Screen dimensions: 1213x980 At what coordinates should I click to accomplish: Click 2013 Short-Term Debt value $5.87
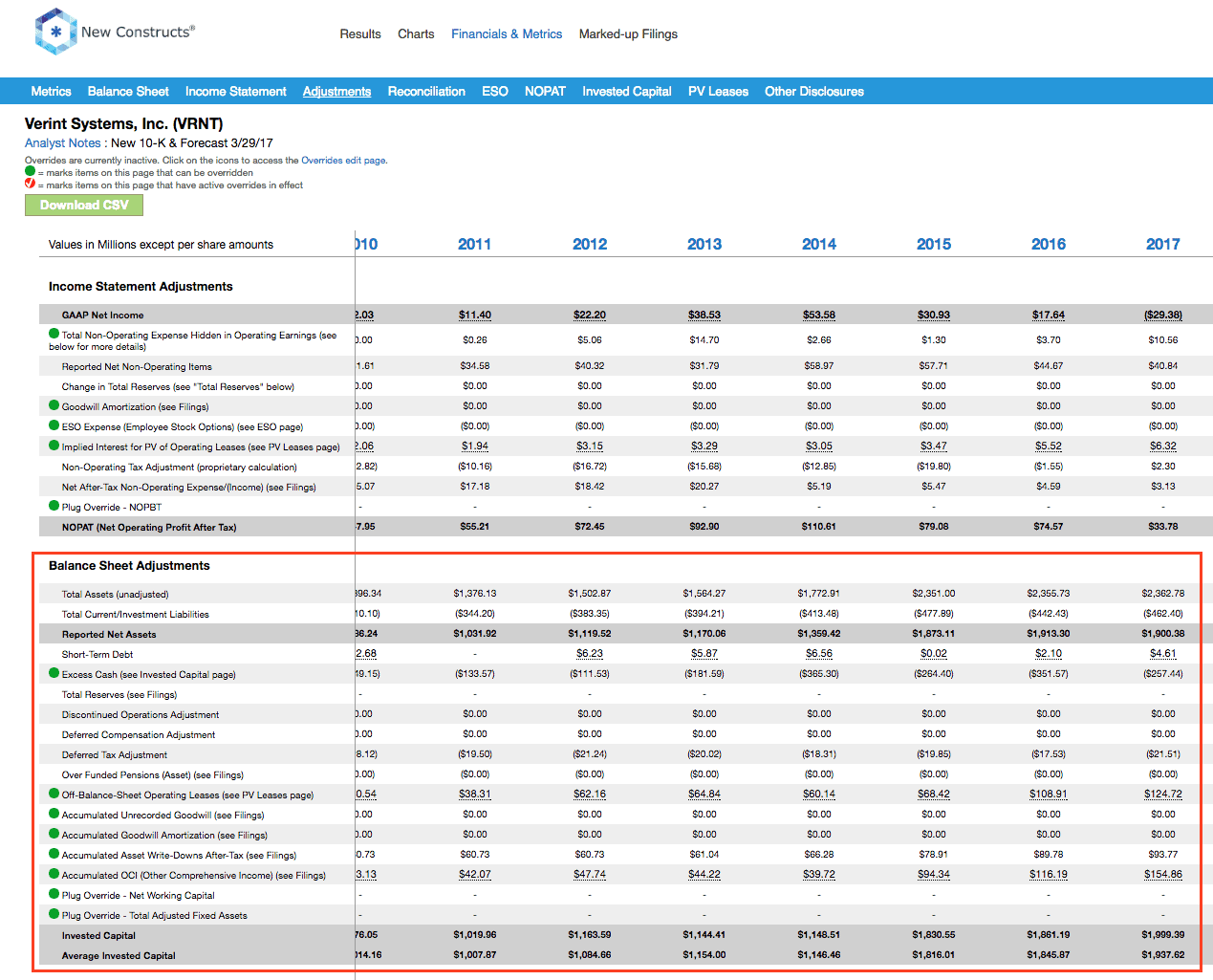pyautogui.click(x=704, y=653)
